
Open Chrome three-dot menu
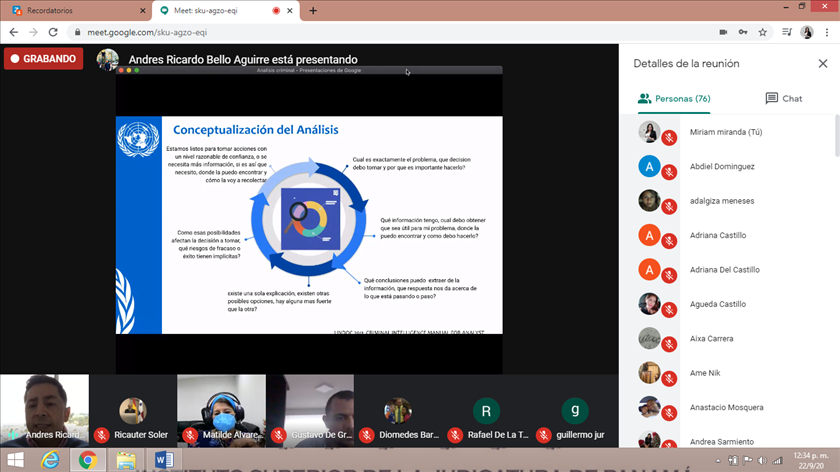[x=827, y=32]
